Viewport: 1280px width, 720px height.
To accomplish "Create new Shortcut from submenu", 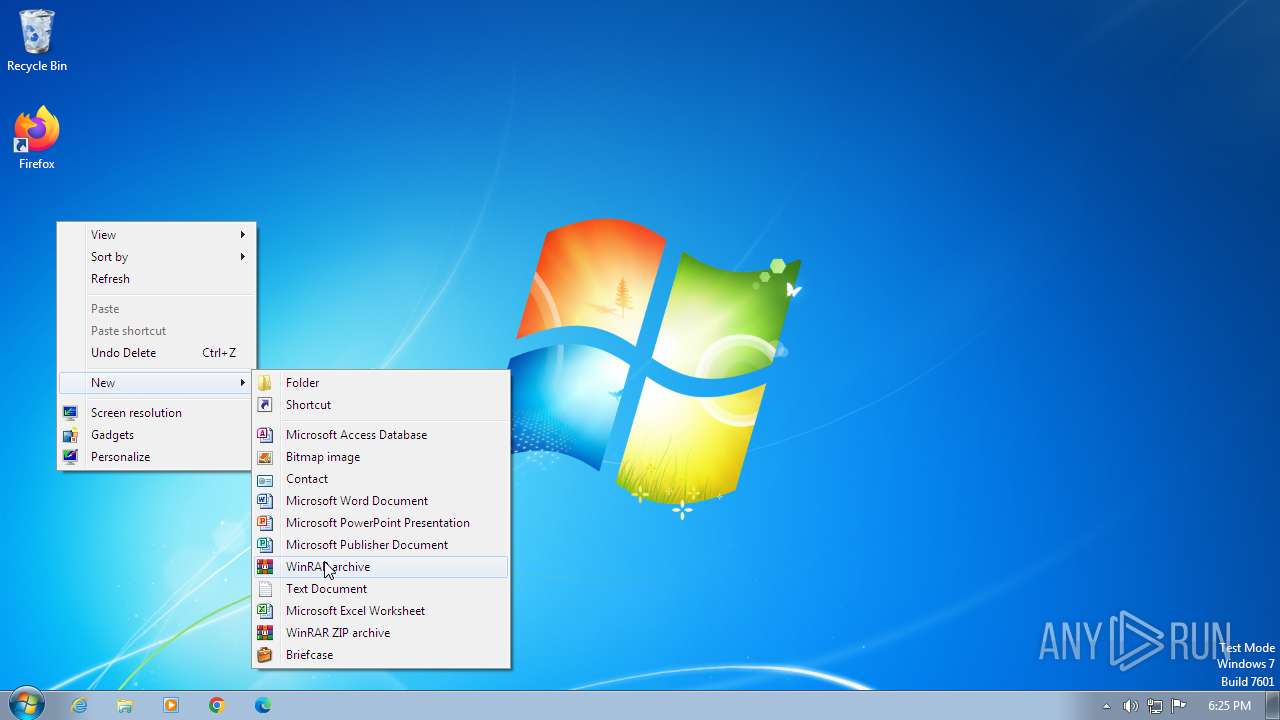I will [x=381, y=405].
